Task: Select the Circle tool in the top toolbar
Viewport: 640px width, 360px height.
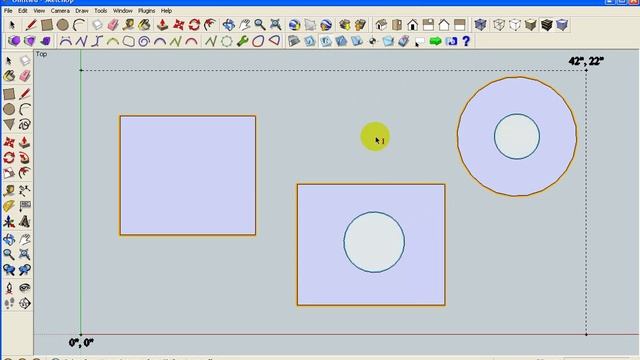Action: 62,25
